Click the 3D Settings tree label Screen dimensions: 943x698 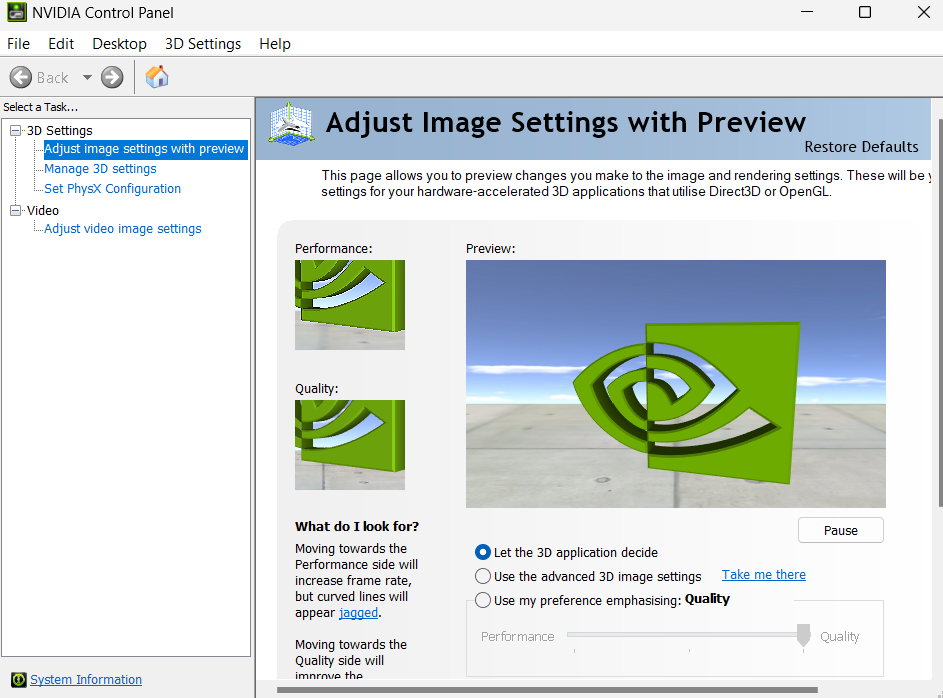pyautogui.click(x=60, y=130)
